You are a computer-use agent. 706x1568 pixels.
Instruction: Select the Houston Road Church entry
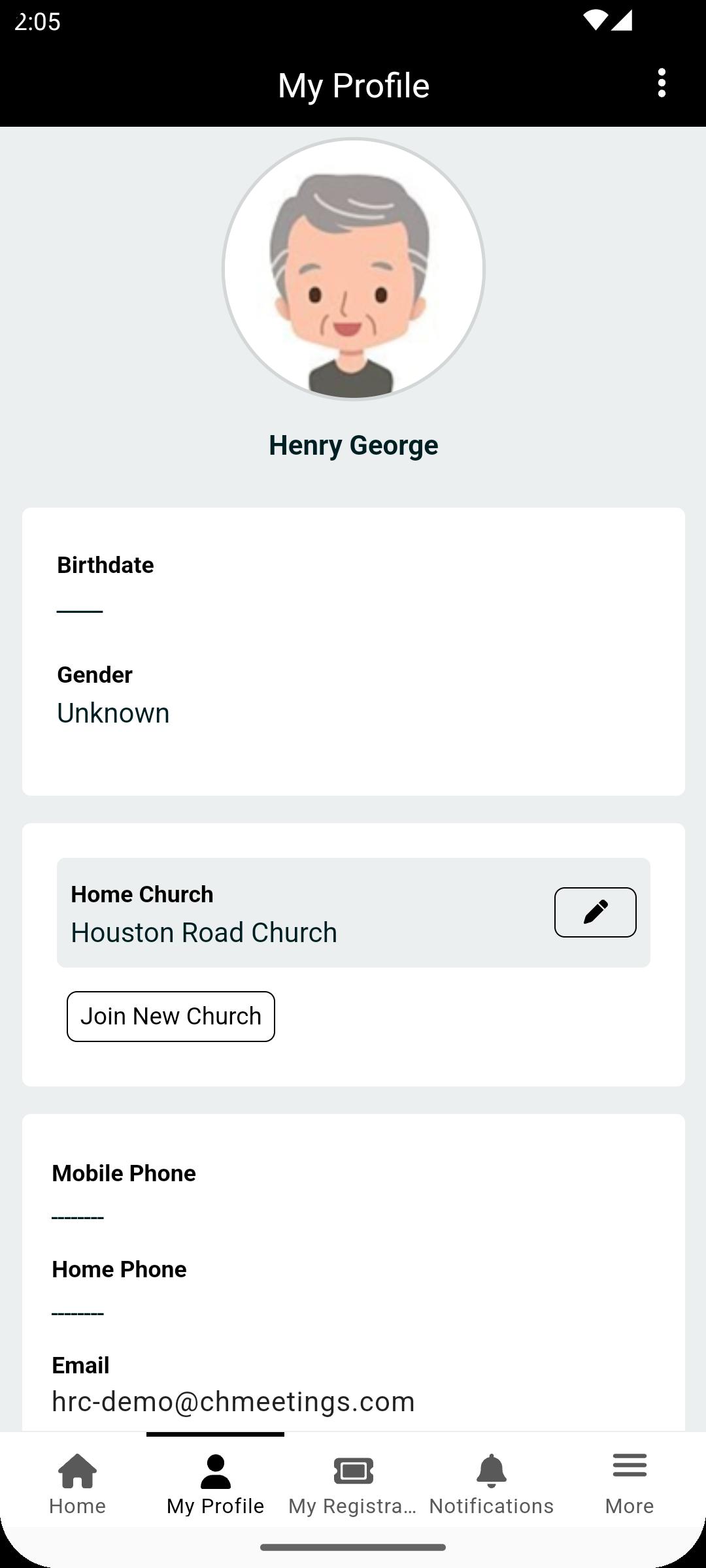tap(204, 932)
